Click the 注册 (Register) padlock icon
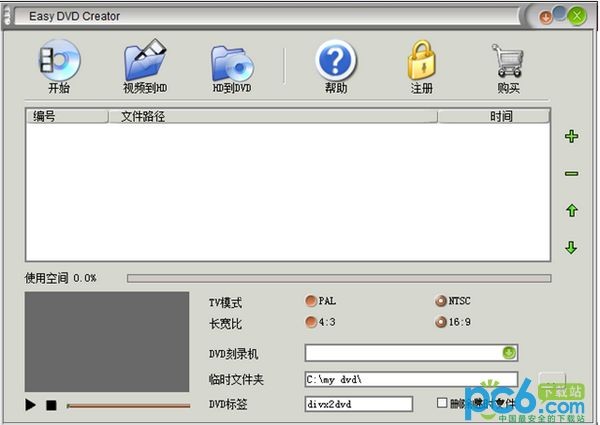This screenshot has width=600, height=425. (422, 60)
